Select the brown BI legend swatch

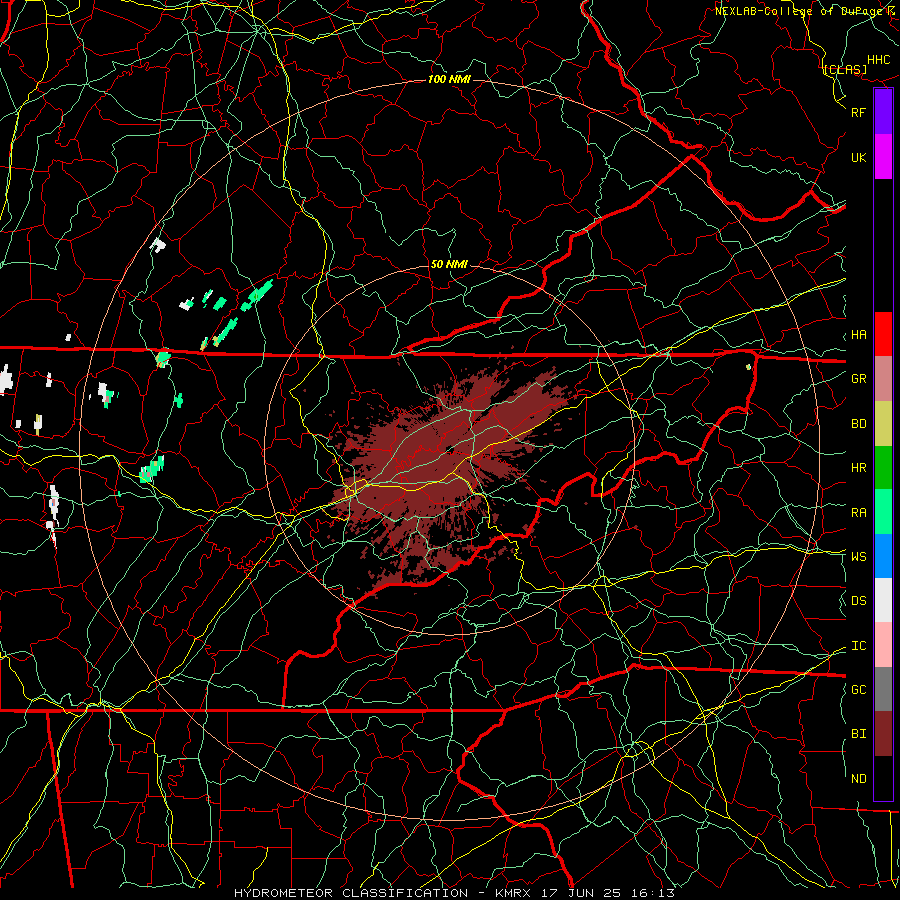tap(883, 734)
